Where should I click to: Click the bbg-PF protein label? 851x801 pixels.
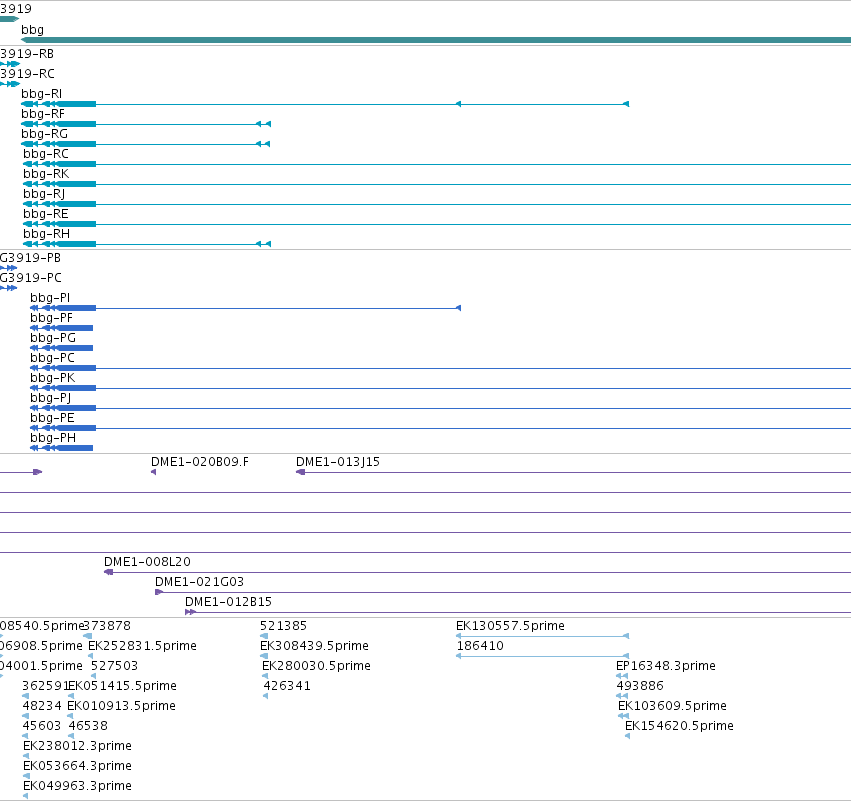pos(51,318)
